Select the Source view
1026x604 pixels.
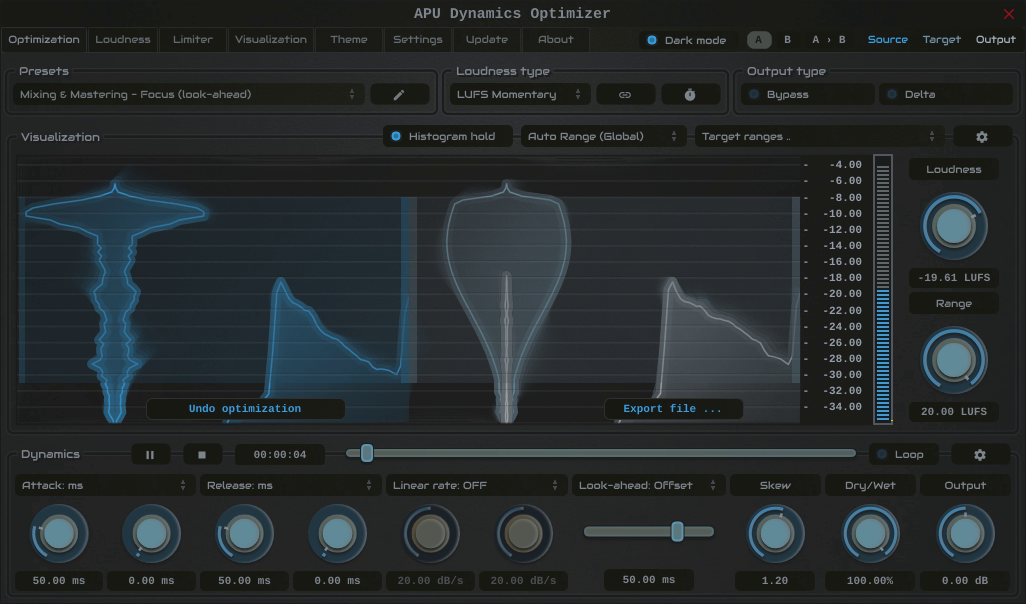click(887, 39)
